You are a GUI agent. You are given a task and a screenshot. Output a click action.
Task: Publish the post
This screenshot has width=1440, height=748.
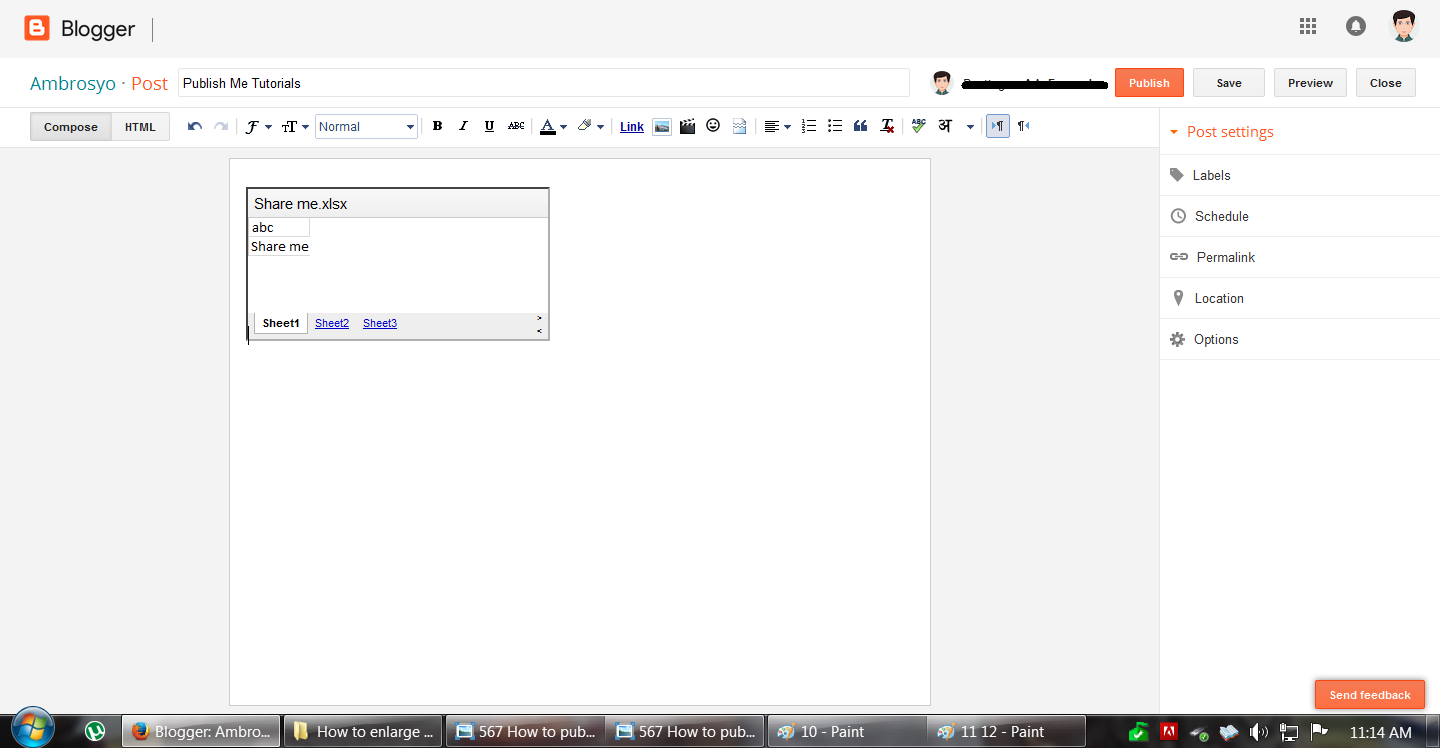[1148, 82]
